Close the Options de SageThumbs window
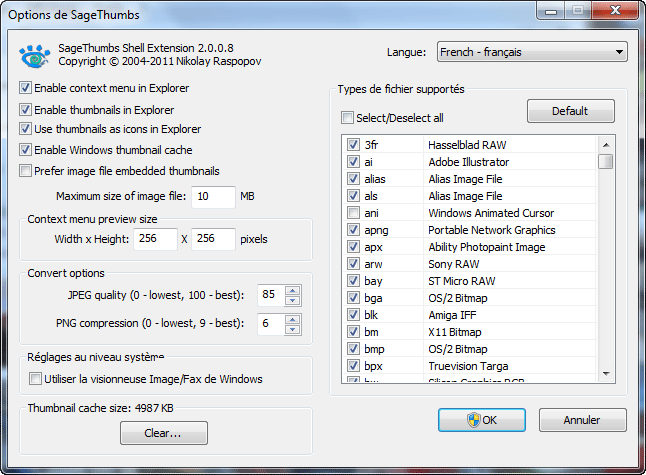 (616, 10)
